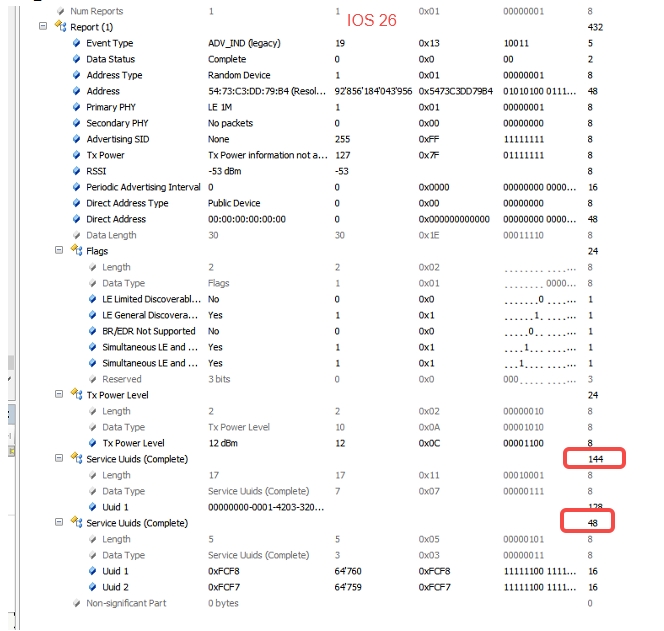Click the Report (1) node icon
Screen dimensions: 664x631
coord(61,26)
